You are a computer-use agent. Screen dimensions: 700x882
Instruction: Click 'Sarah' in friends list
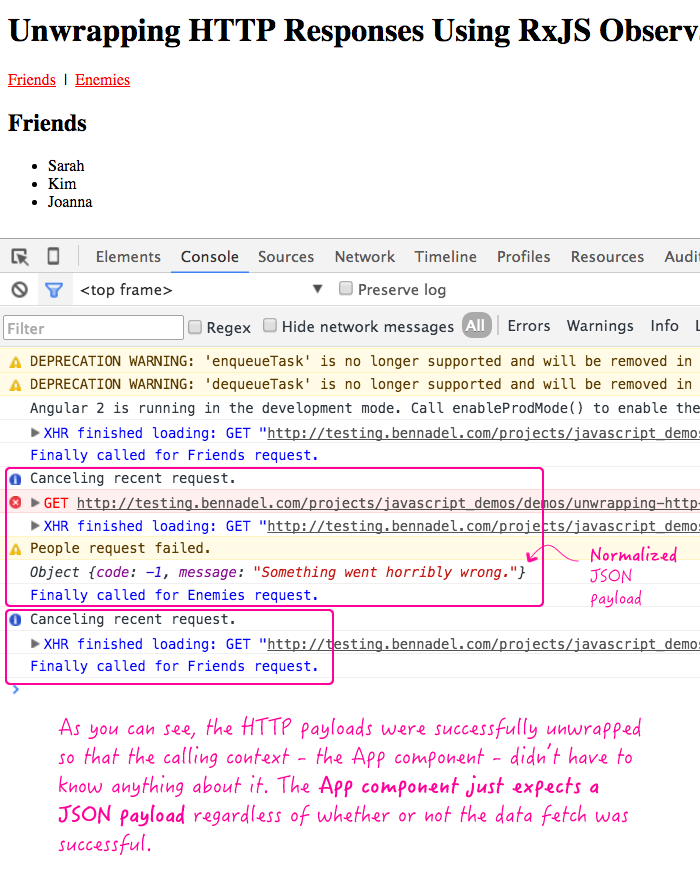(66, 166)
